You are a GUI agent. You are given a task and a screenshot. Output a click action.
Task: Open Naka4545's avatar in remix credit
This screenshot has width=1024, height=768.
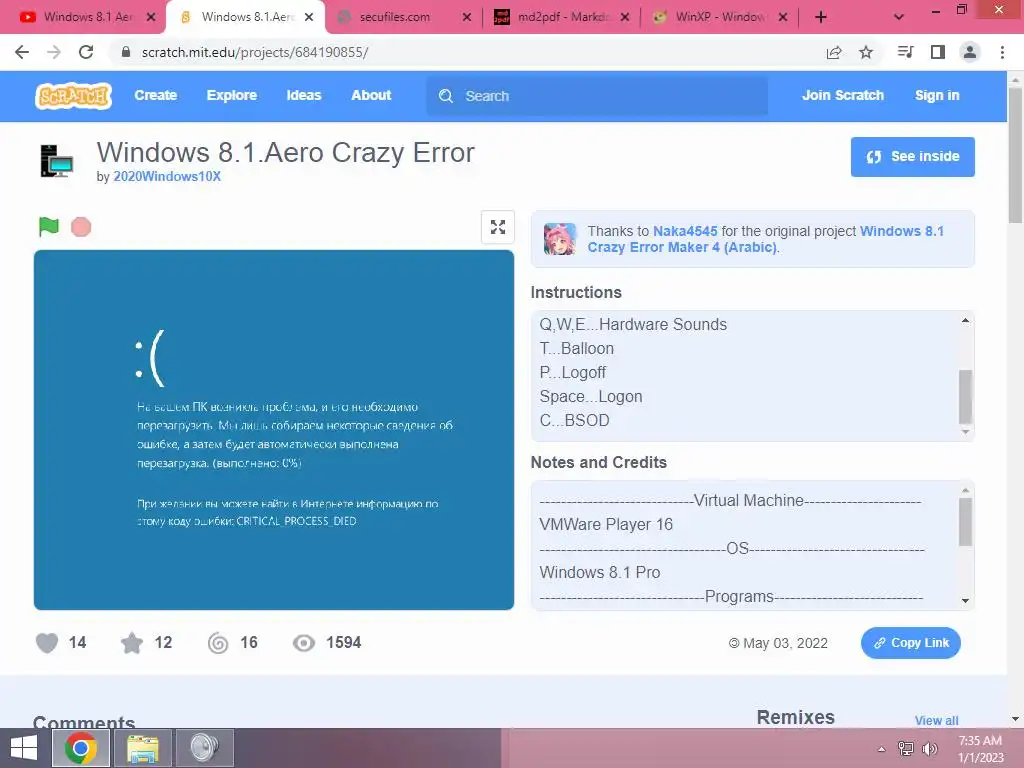(560, 238)
